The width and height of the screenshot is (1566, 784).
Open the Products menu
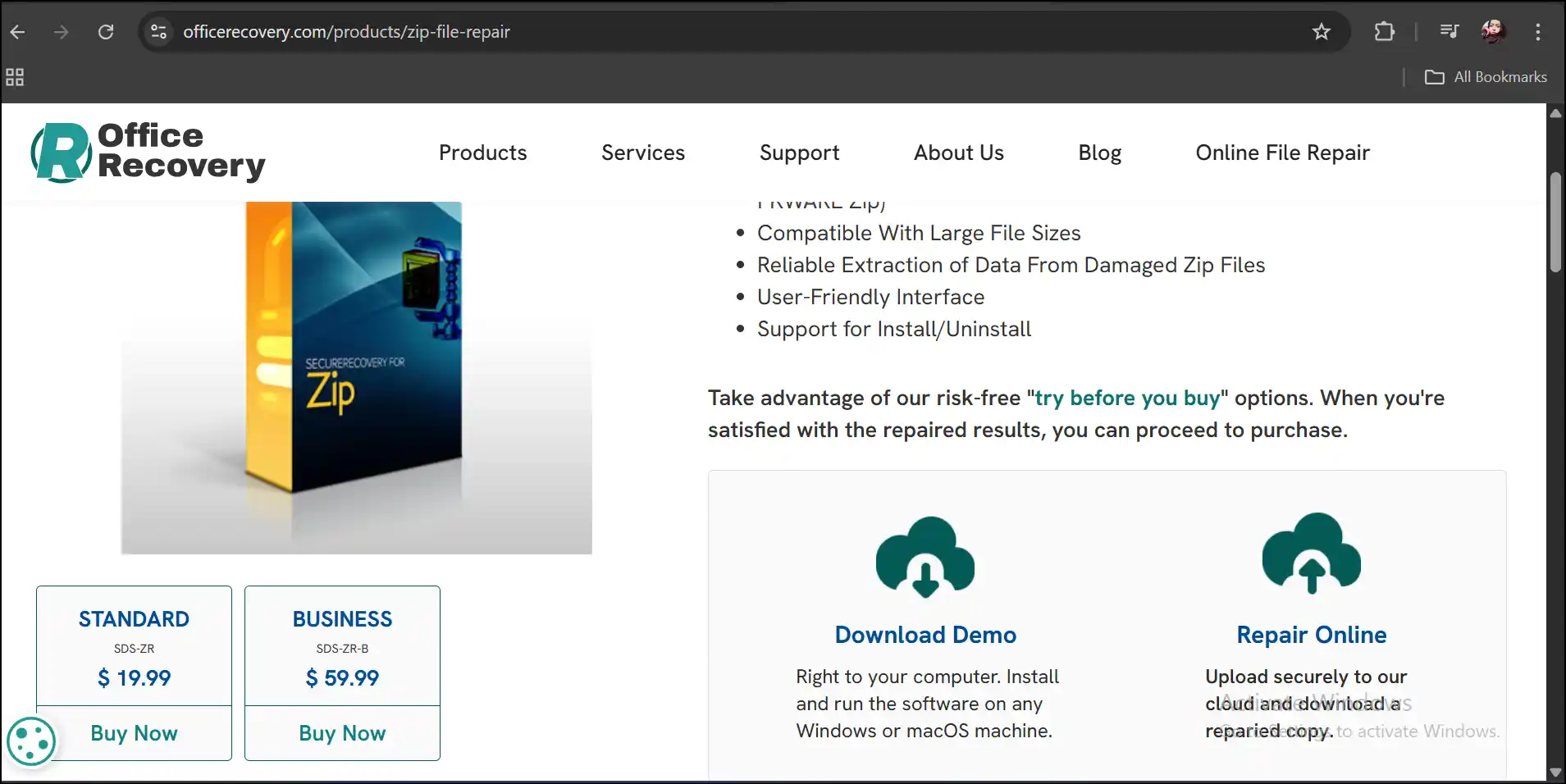(x=482, y=153)
